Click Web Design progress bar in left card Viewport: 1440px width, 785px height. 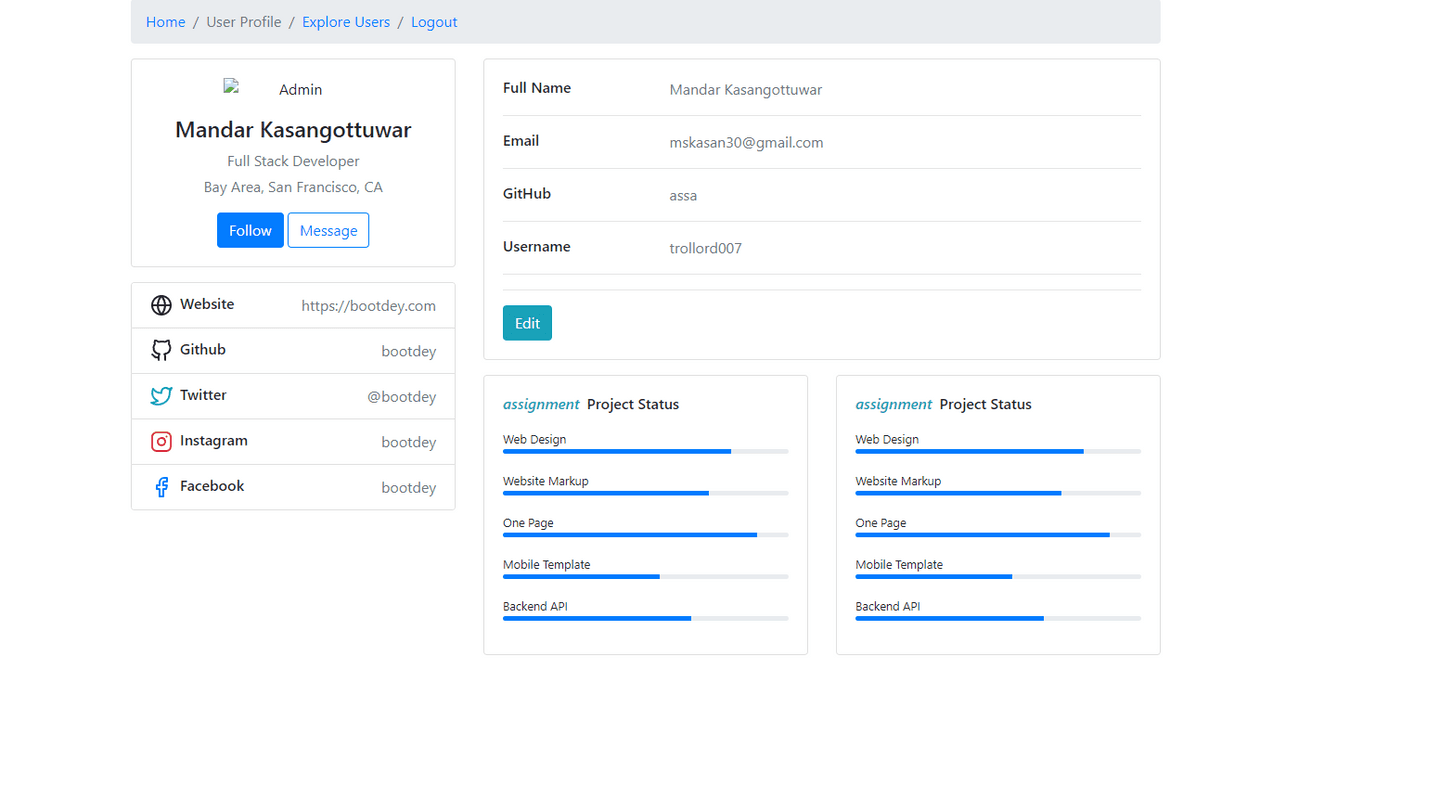645,451
